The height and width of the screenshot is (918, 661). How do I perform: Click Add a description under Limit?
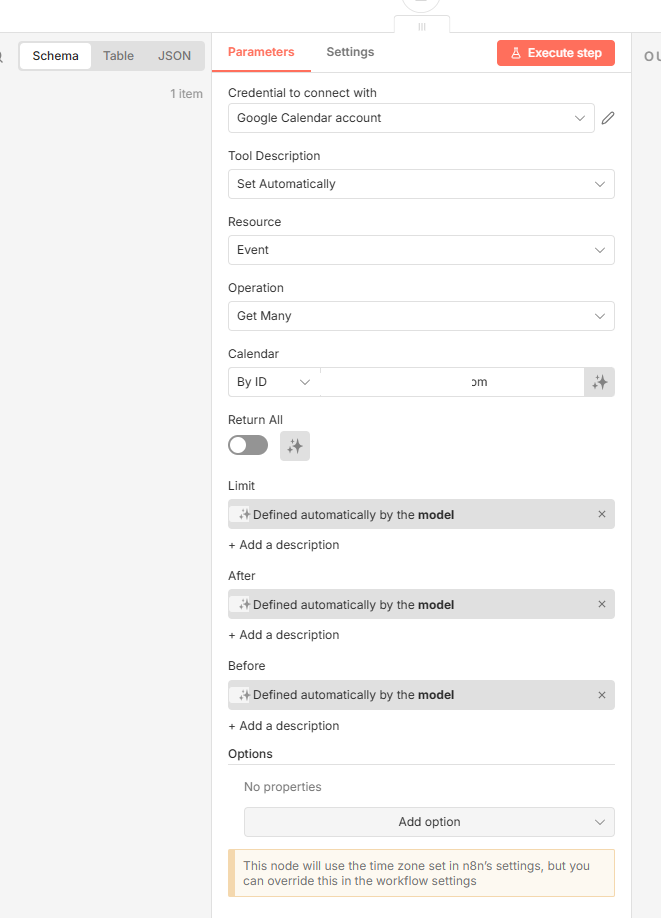(284, 545)
